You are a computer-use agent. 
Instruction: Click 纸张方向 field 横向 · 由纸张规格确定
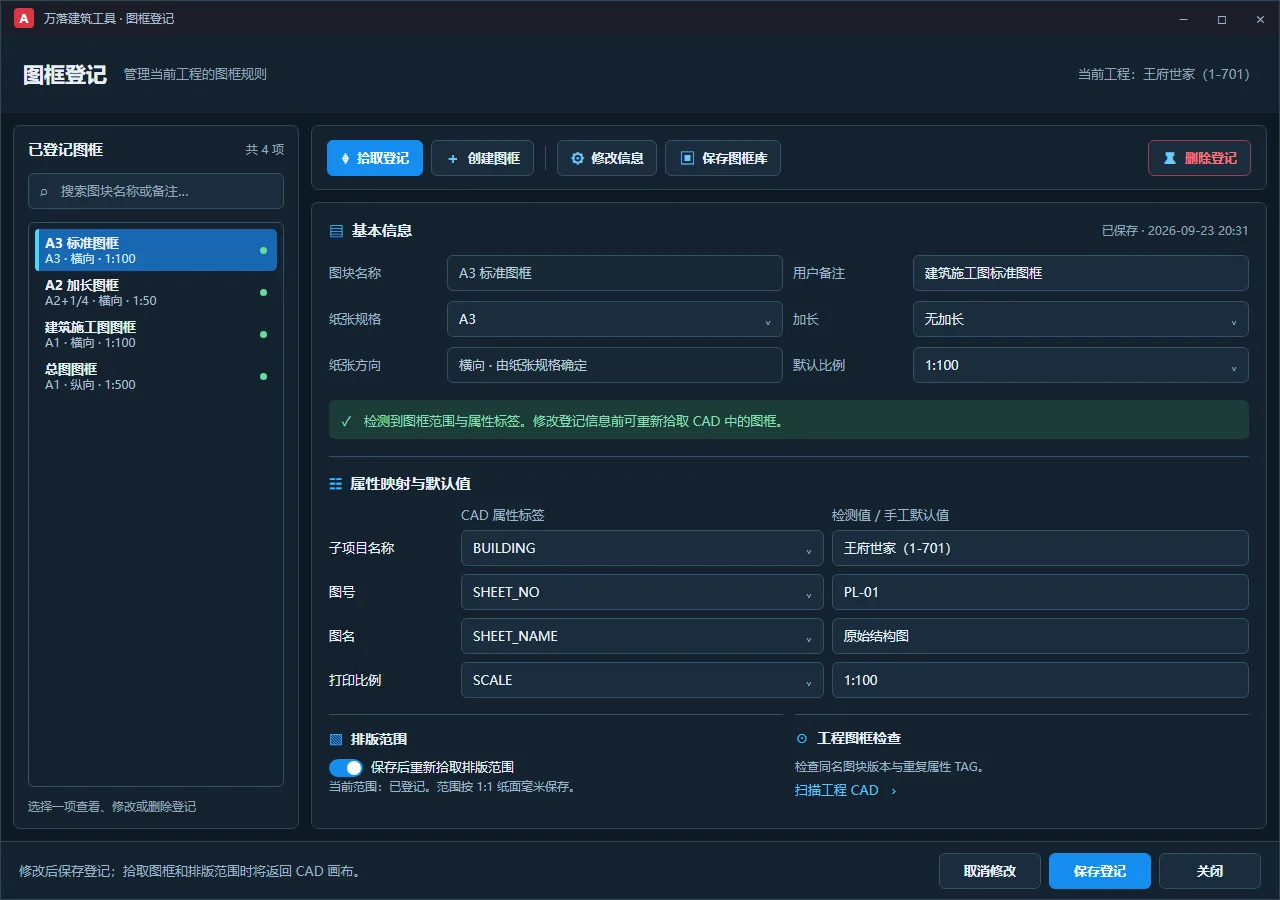(615, 365)
